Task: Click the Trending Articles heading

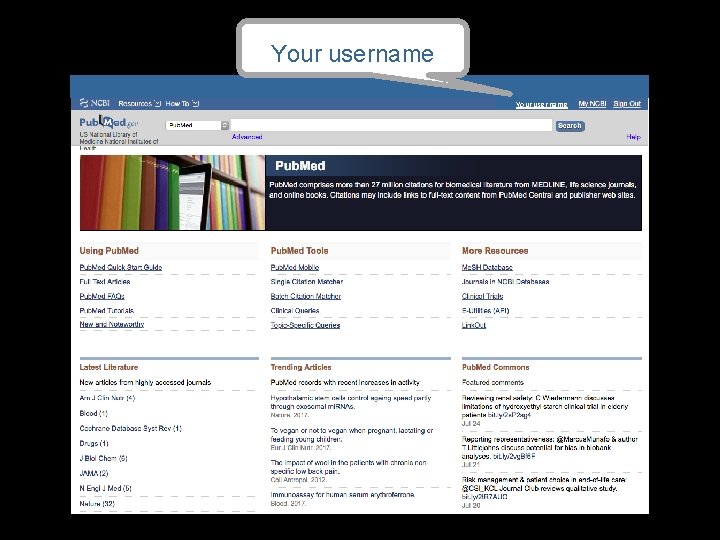Action: [301, 367]
